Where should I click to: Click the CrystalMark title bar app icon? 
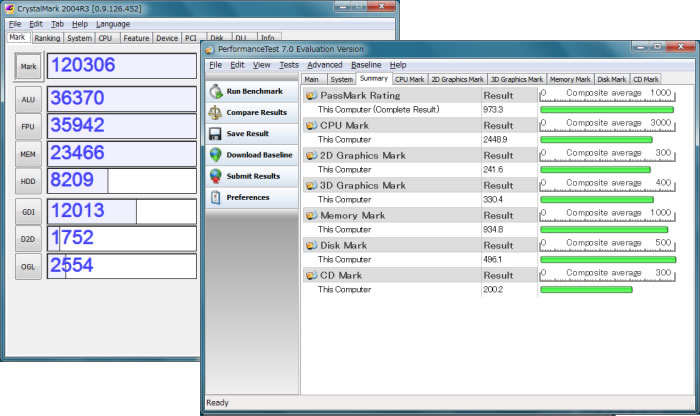[9, 8]
